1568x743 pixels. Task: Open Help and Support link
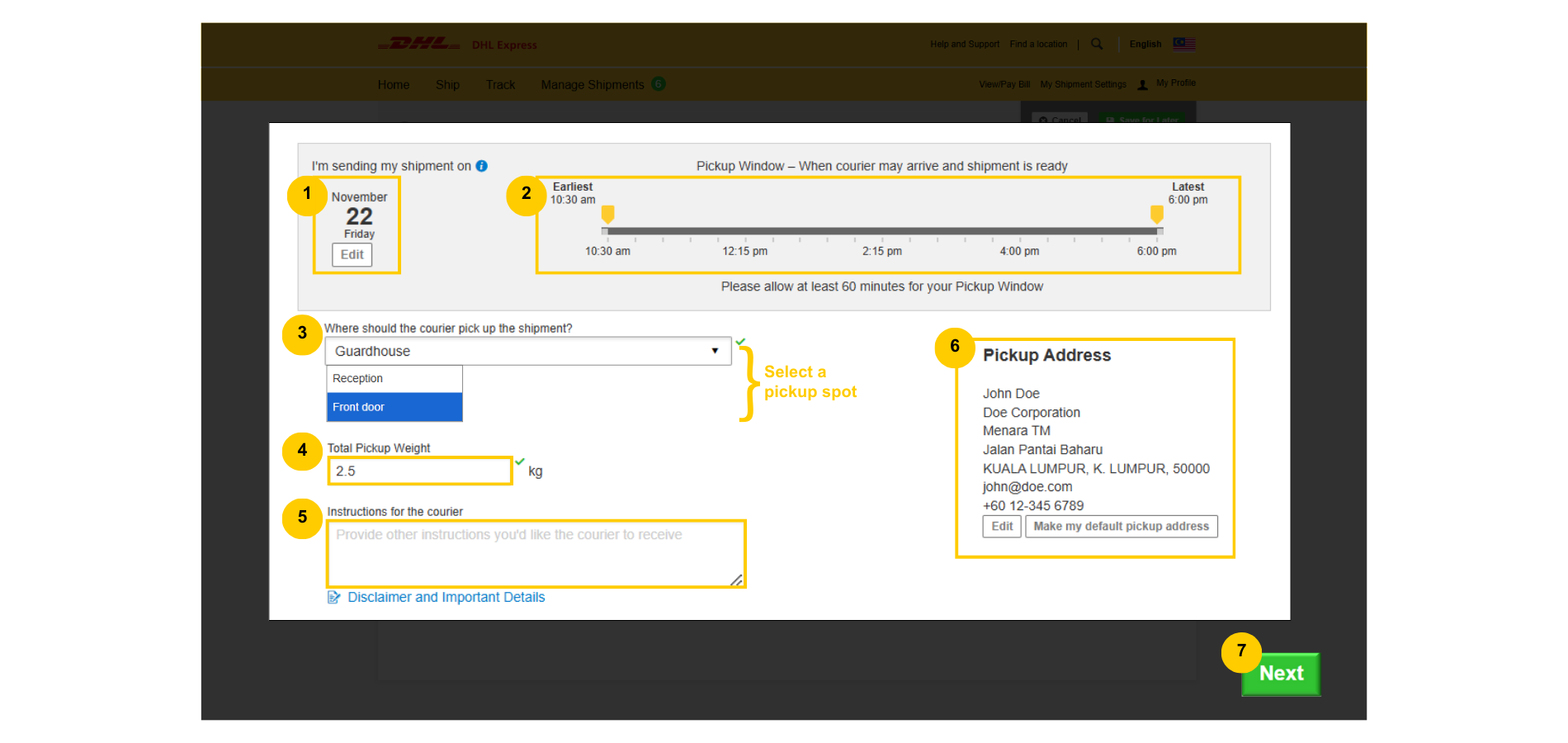965,44
